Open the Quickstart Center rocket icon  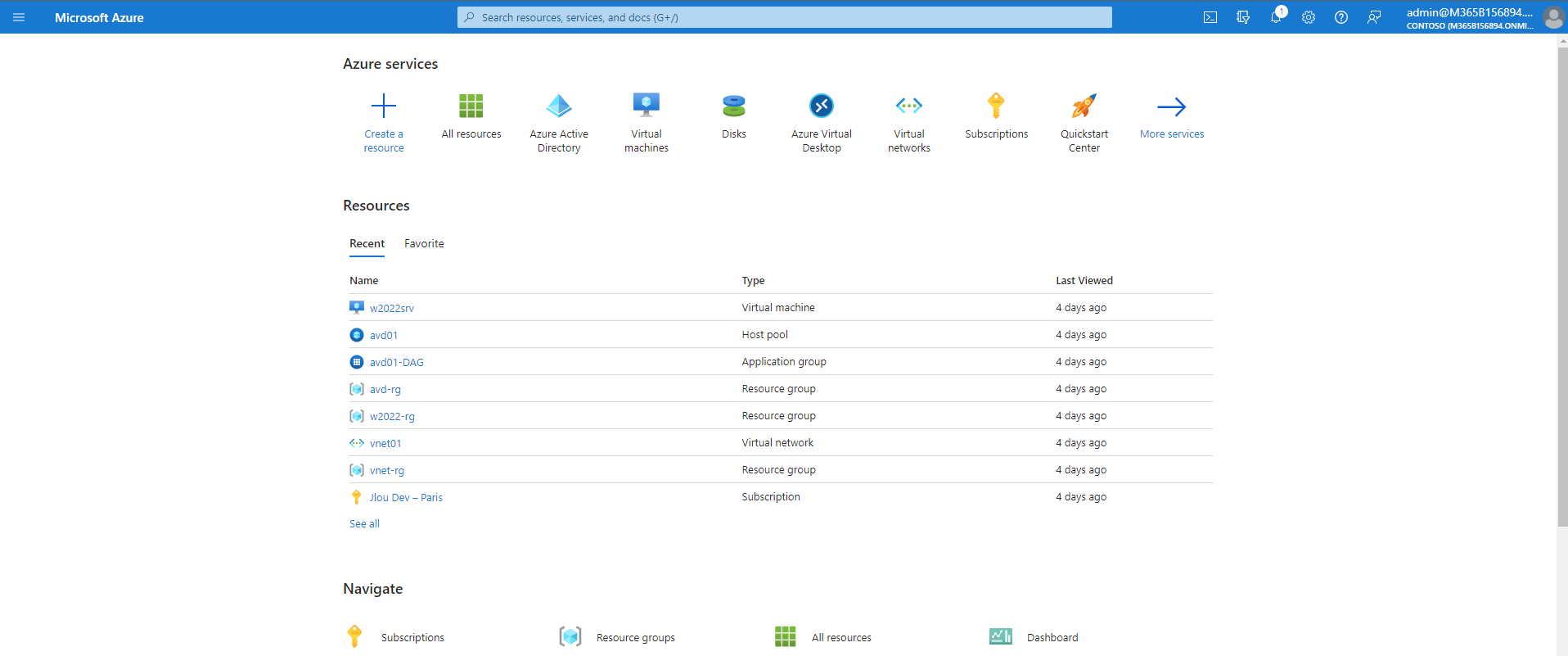[1084, 106]
